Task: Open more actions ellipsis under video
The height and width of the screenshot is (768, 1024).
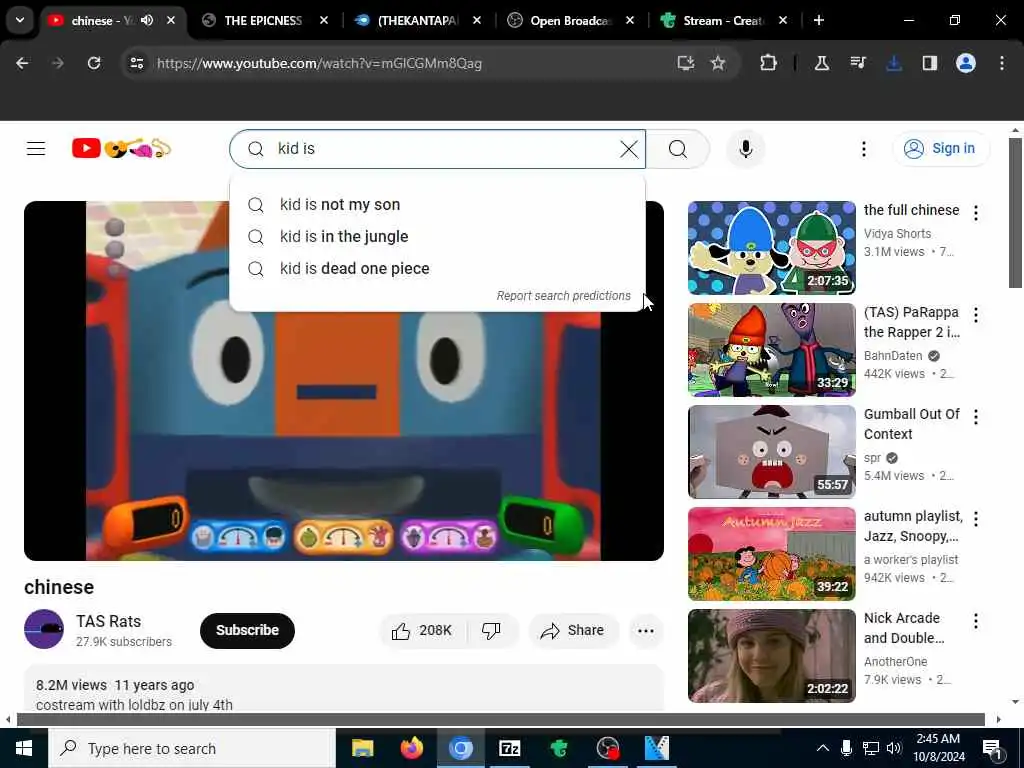Action: [645, 630]
